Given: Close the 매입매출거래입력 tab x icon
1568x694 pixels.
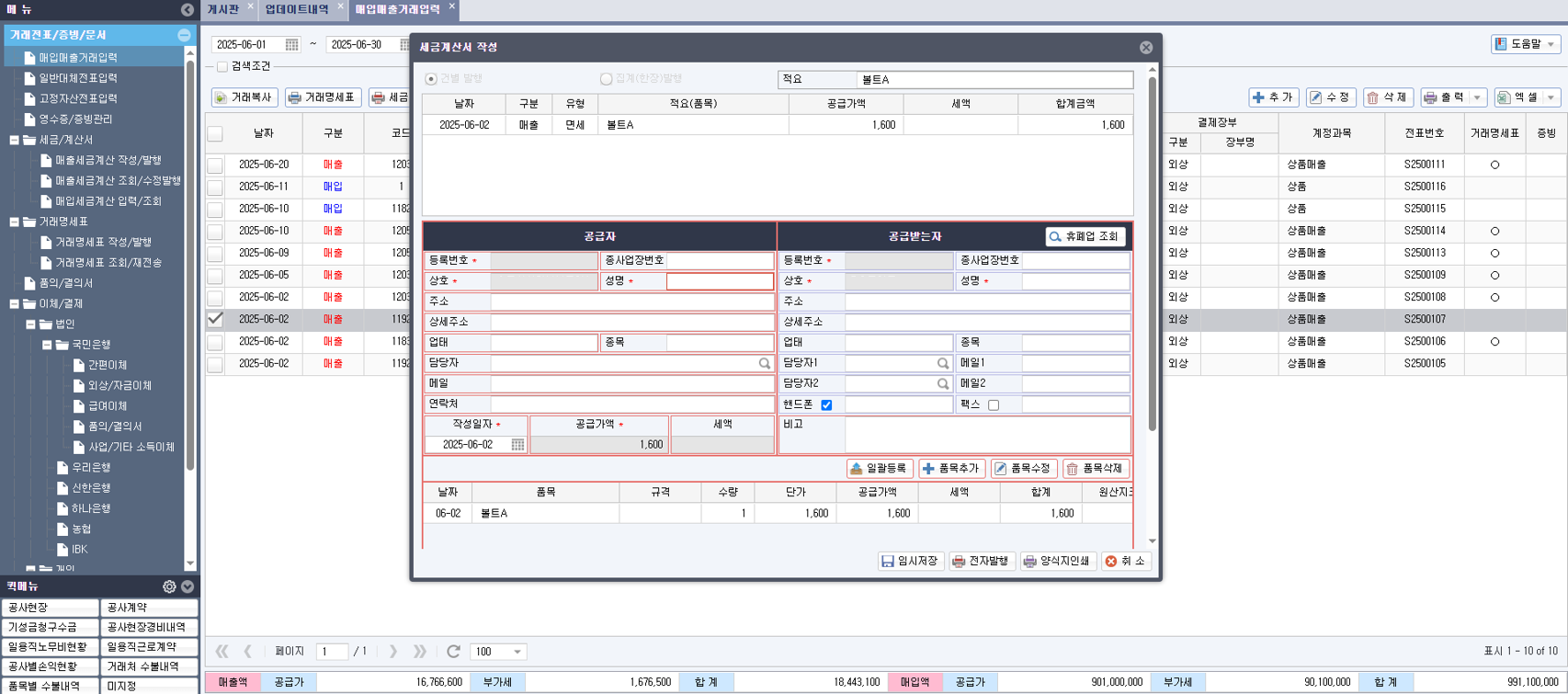Looking at the screenshot, I should pos(452,6).
